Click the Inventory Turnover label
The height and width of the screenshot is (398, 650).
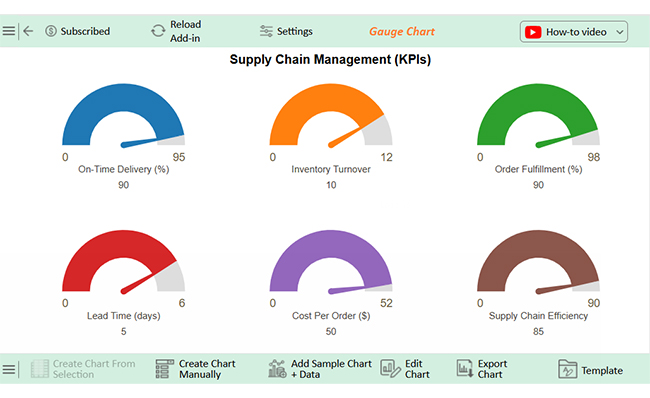(x=331, y=169)
